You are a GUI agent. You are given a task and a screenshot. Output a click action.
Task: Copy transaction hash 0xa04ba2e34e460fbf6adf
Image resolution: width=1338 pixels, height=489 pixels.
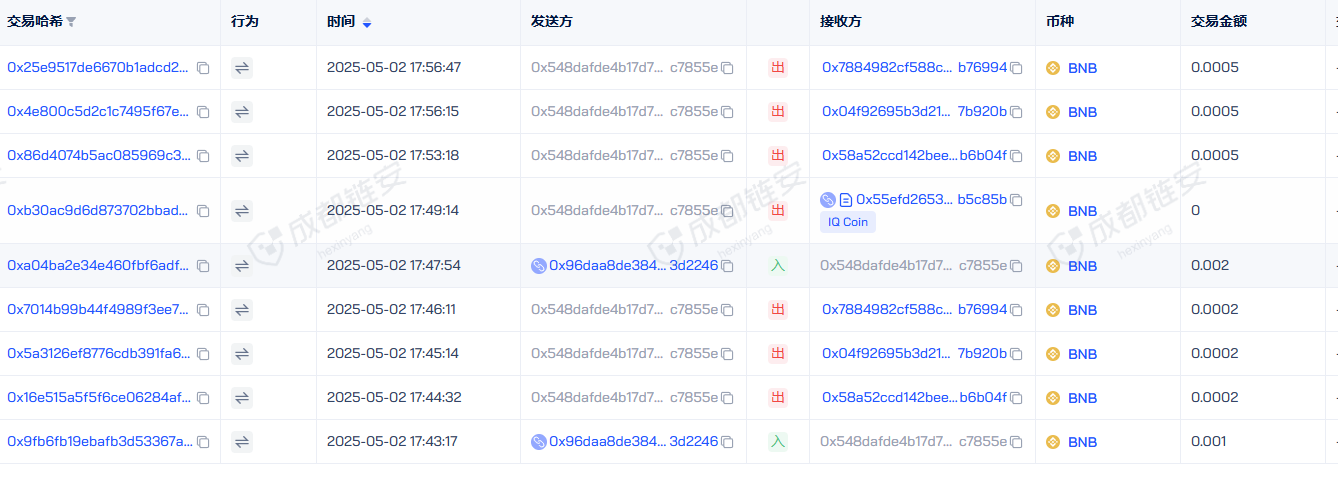tap(203, 266)
